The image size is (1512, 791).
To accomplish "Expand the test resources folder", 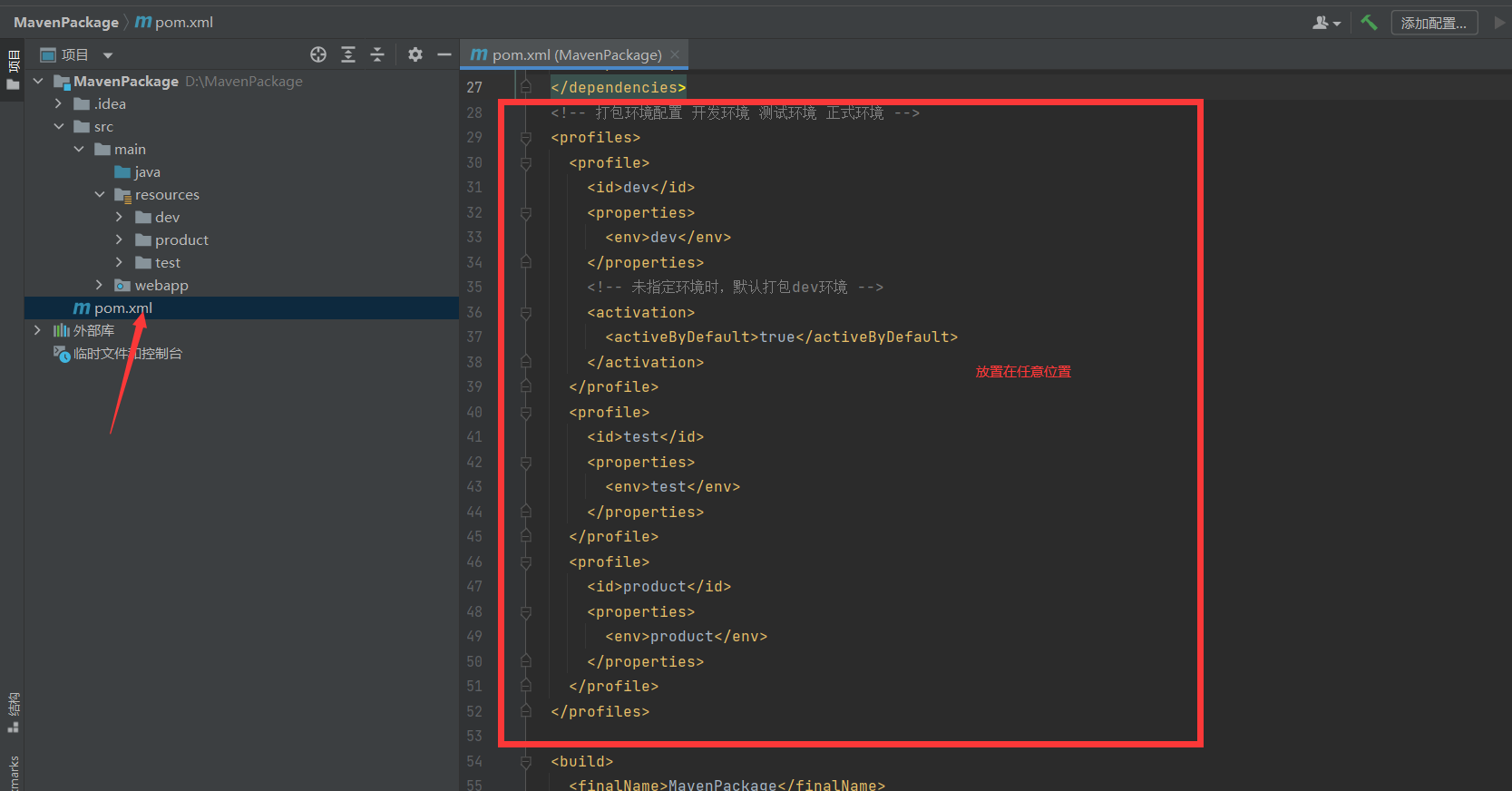I will 119,262.
